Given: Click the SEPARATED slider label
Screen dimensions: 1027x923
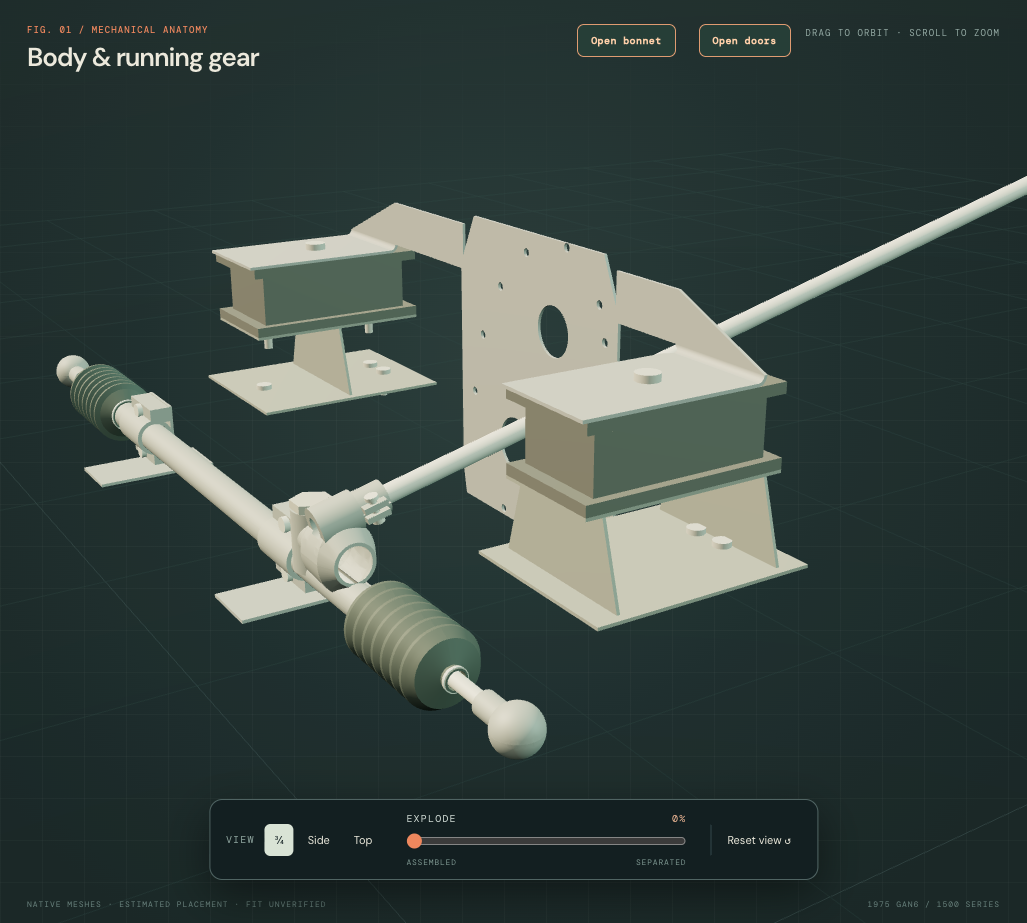Looking at the screenshot, I should pos(661,862).
